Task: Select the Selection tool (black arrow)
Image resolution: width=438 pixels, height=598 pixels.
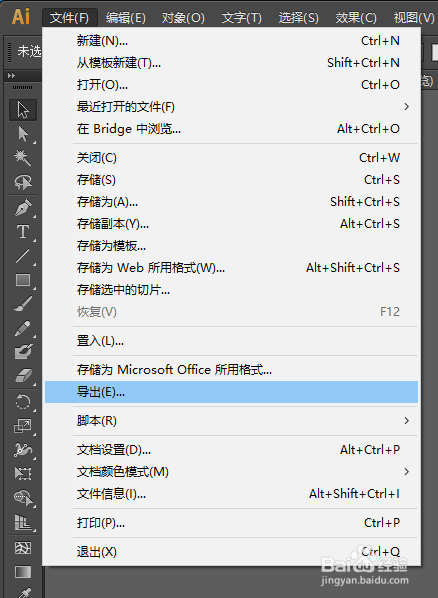Action: click(x=23, y=110)
